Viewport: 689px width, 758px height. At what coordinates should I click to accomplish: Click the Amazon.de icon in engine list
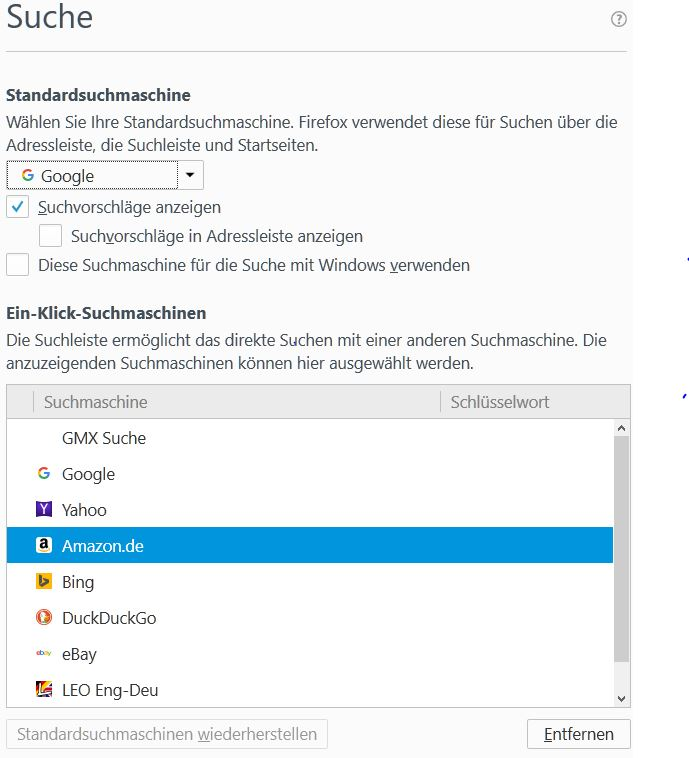pos(44,546)
